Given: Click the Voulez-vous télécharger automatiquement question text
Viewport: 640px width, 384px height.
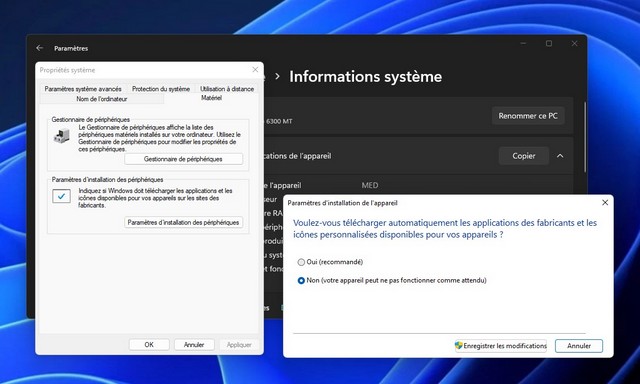Looking at the screenshot, I should click(x=445, y=229).
